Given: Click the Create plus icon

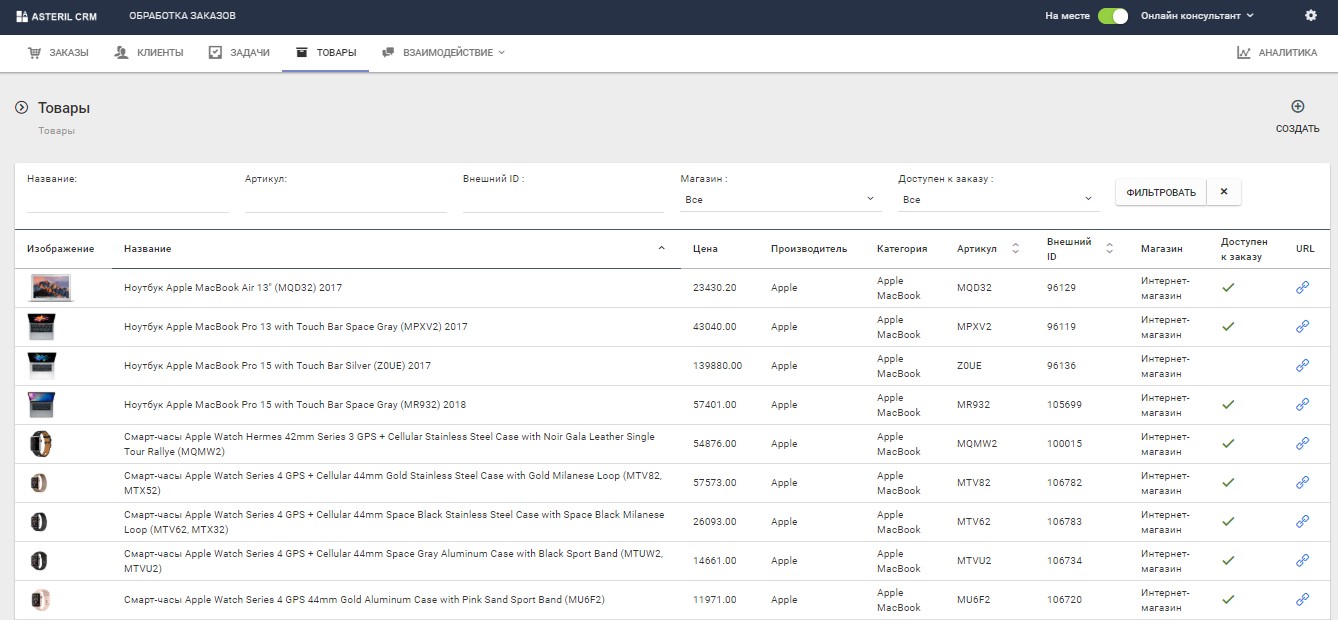Looking at the screenshot, I should (x=1297, y=107).
